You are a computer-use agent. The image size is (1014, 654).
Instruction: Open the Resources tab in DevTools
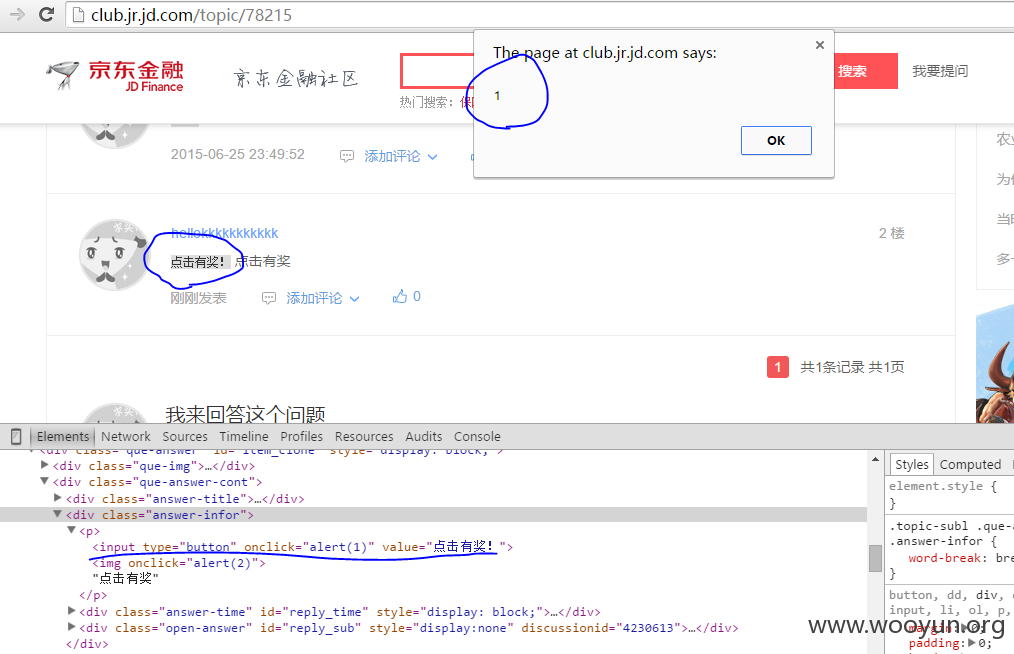point(364,436)
